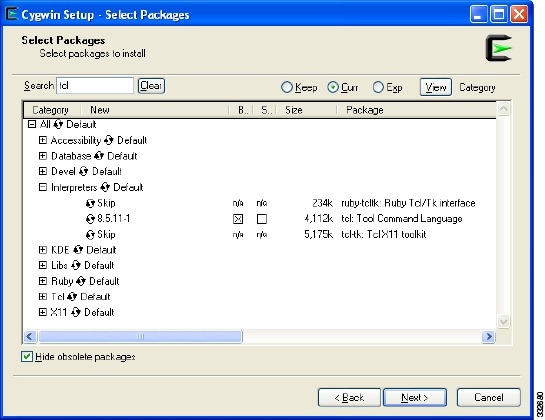
Task: Click cycle icon next to All Default
Action: click(58, 124)
